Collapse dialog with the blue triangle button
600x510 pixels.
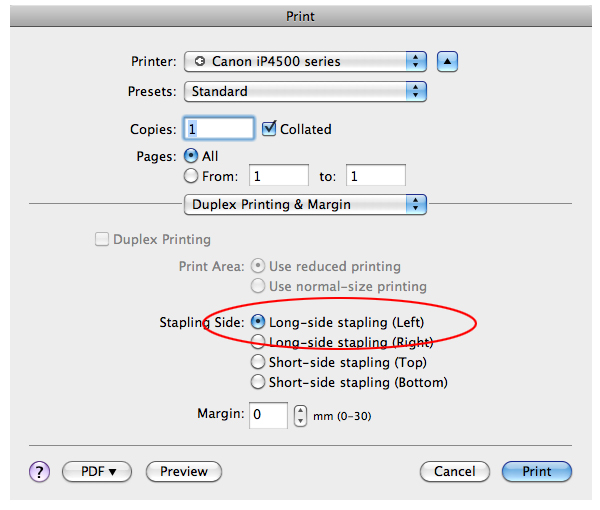click(447, 62)
